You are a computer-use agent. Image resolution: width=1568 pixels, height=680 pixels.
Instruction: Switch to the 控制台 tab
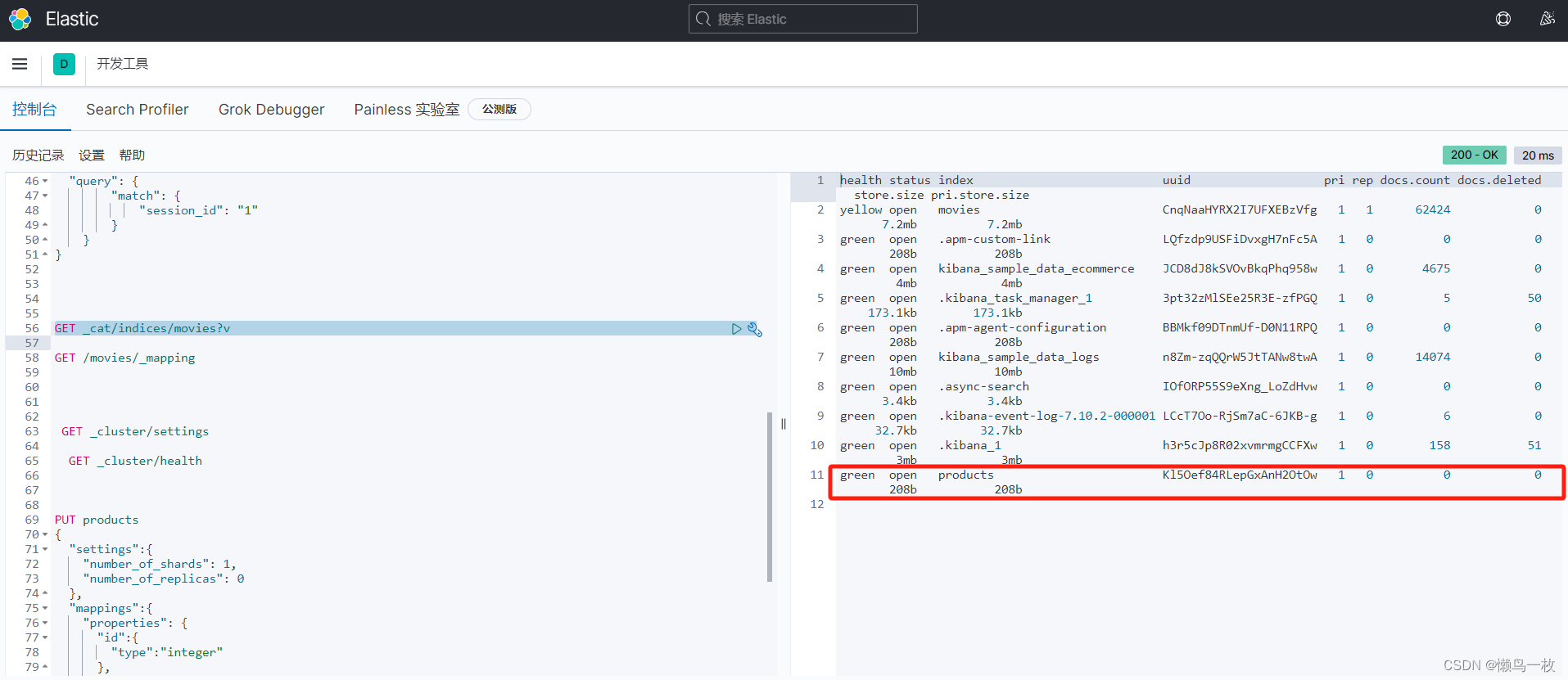(x=34, y=110)
